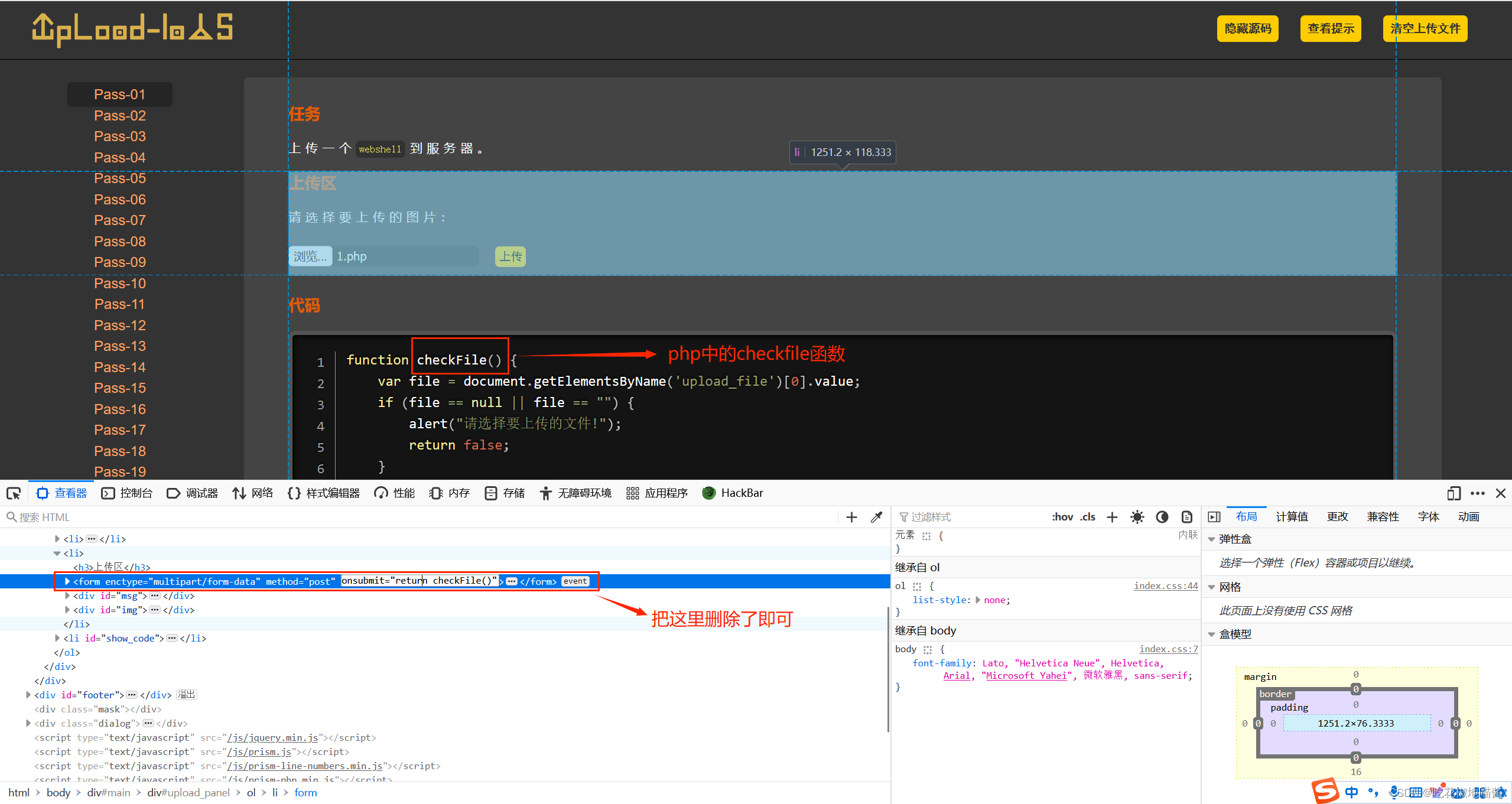Open the devtools more options menu

coord(1478,493)
